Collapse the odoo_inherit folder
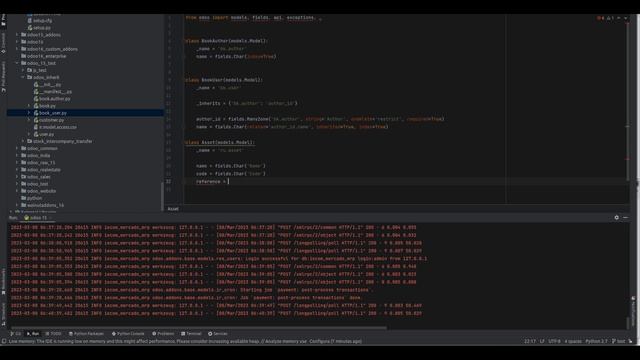This screenshot has height=360, width=640. click(x=23, y=77)
